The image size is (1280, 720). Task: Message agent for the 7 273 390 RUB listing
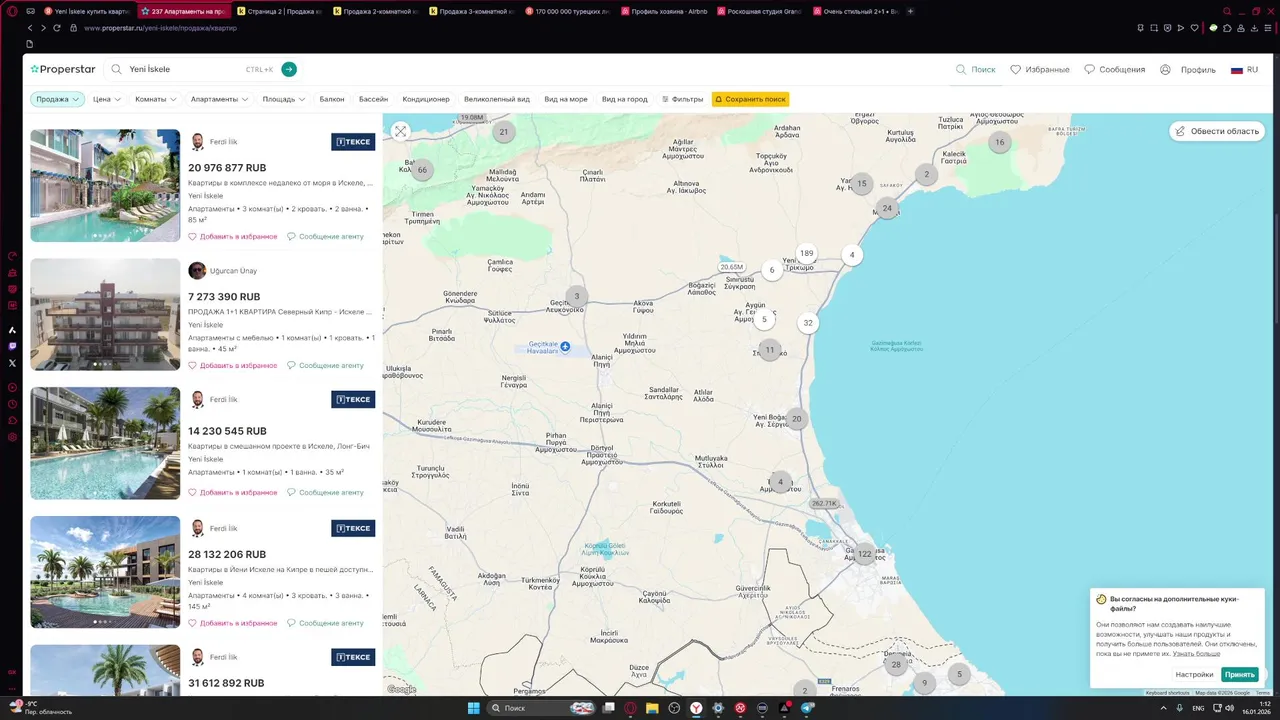[x=325, y=366]
